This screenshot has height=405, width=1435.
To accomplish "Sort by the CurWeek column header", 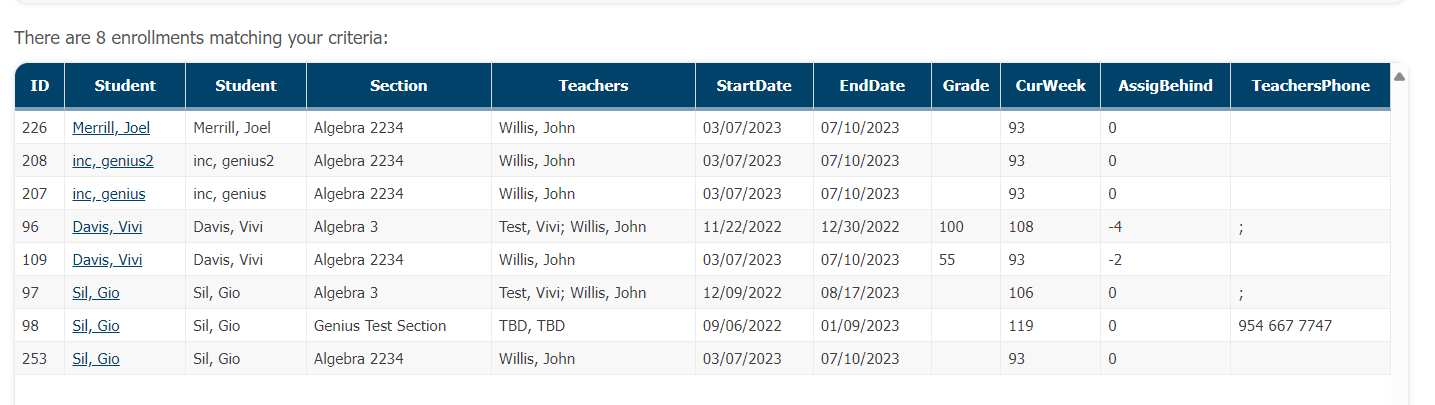I will coord(1050,86).
